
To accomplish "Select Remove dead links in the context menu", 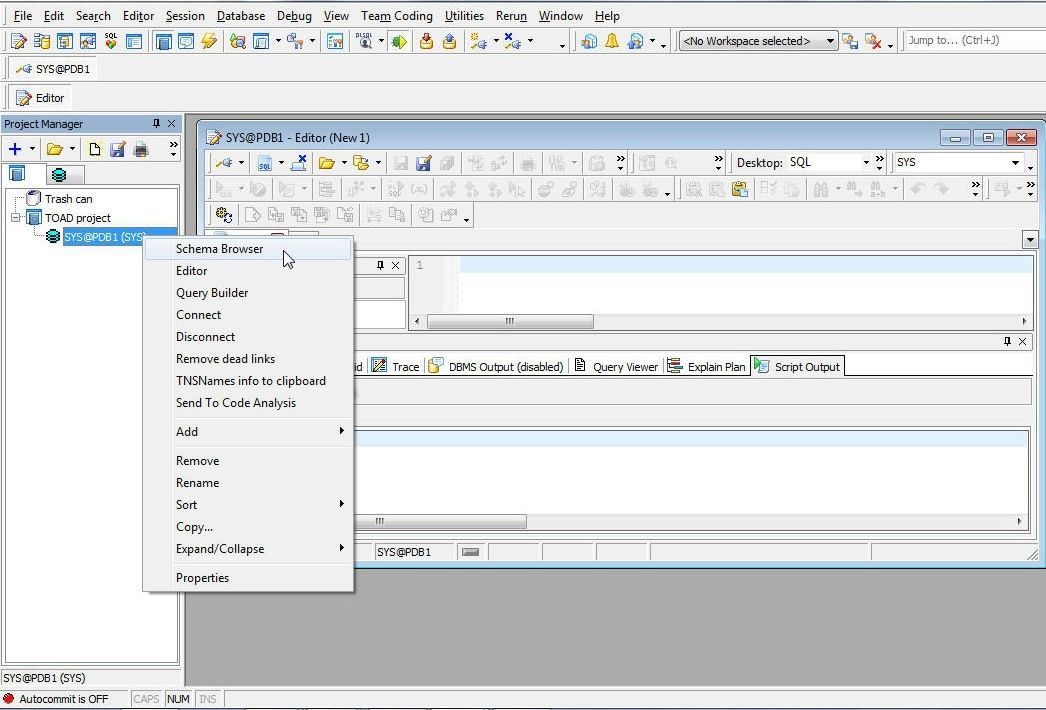I will tap(247, 359).
